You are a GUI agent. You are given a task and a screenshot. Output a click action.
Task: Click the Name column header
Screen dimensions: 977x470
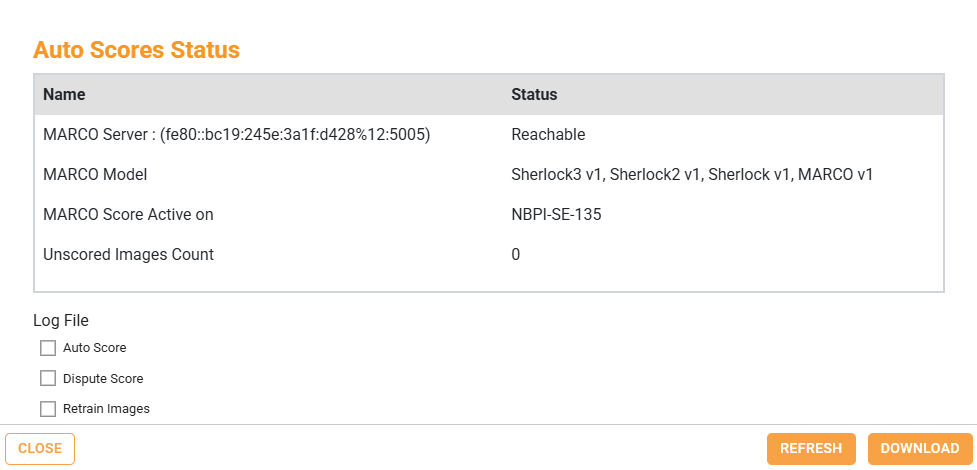[x=65, y=95]
